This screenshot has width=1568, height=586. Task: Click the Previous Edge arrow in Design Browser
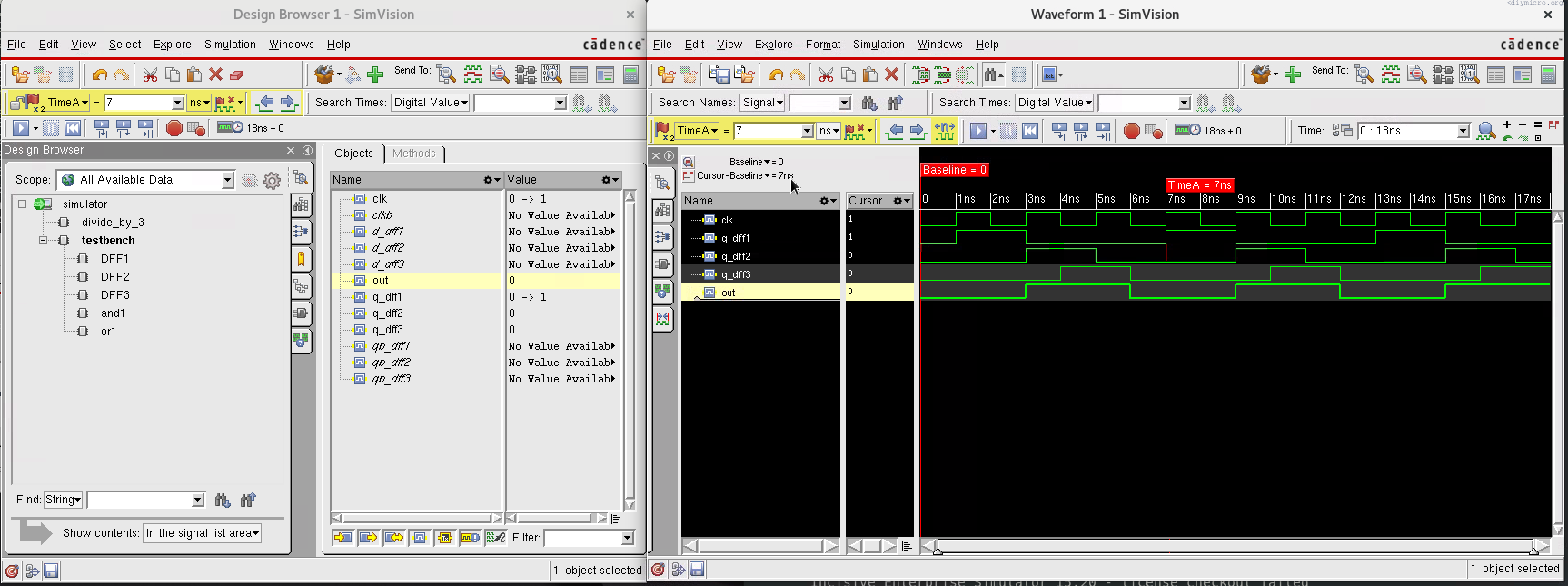[x=265, y=103]
